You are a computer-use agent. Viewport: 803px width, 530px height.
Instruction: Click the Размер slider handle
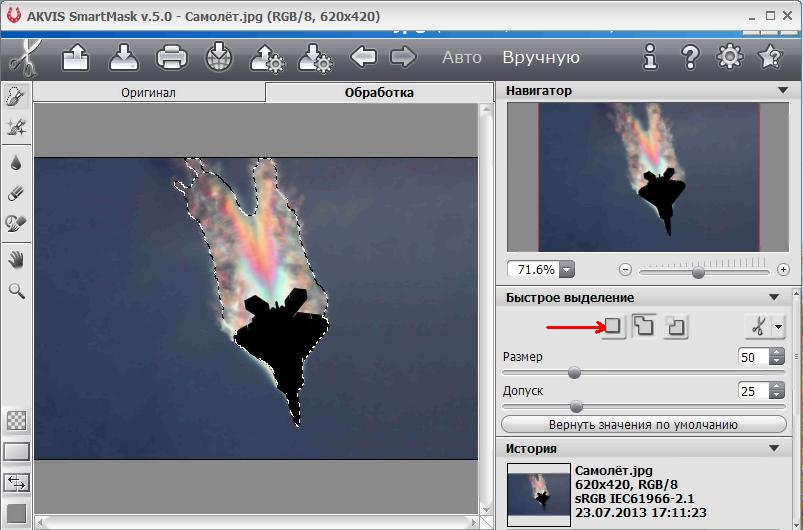pyautogui.click(x=574, y=372)
